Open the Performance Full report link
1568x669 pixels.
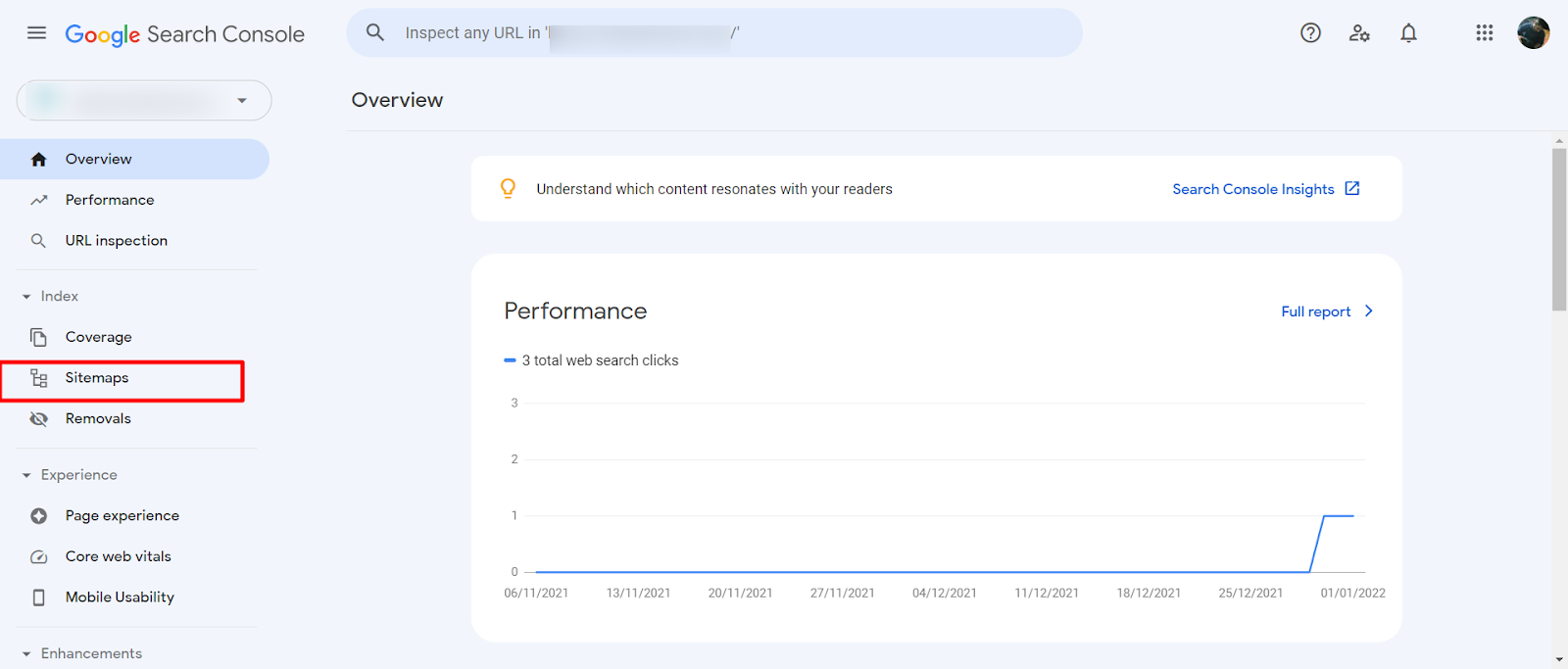pos(1315,311)
